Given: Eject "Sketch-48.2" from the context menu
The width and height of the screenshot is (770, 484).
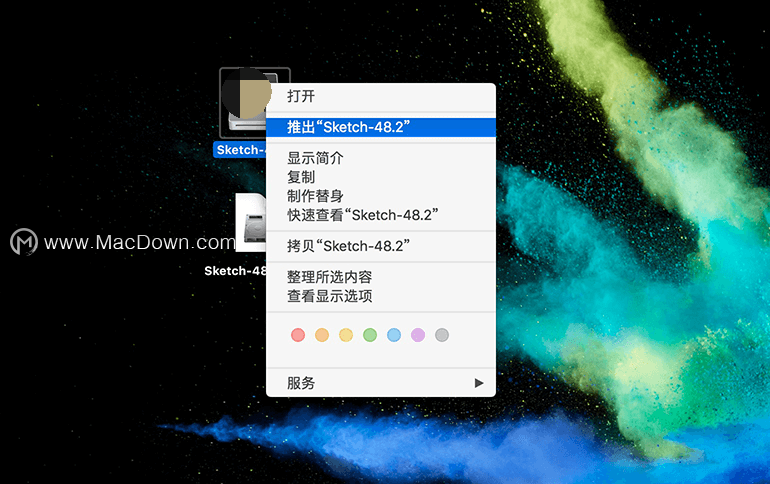Looking at the screenshot, I should pos(381,127).
